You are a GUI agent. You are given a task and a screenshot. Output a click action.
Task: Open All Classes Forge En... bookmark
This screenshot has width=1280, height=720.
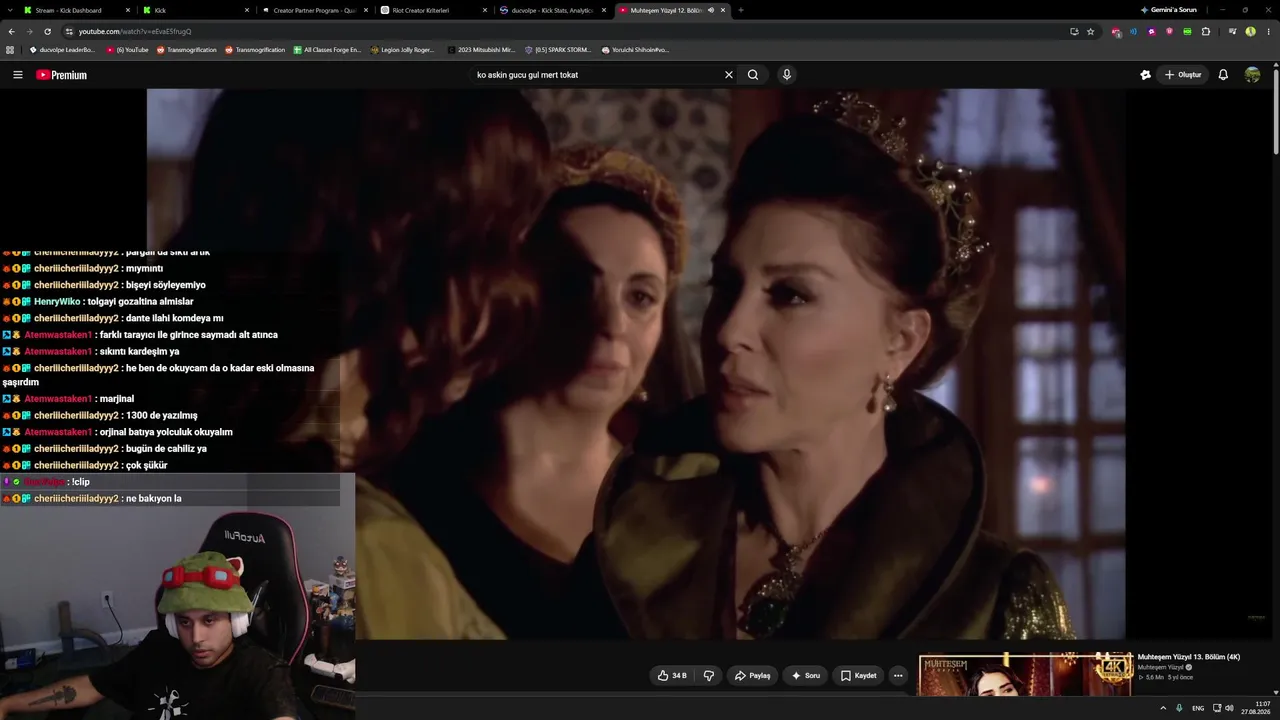327,49
